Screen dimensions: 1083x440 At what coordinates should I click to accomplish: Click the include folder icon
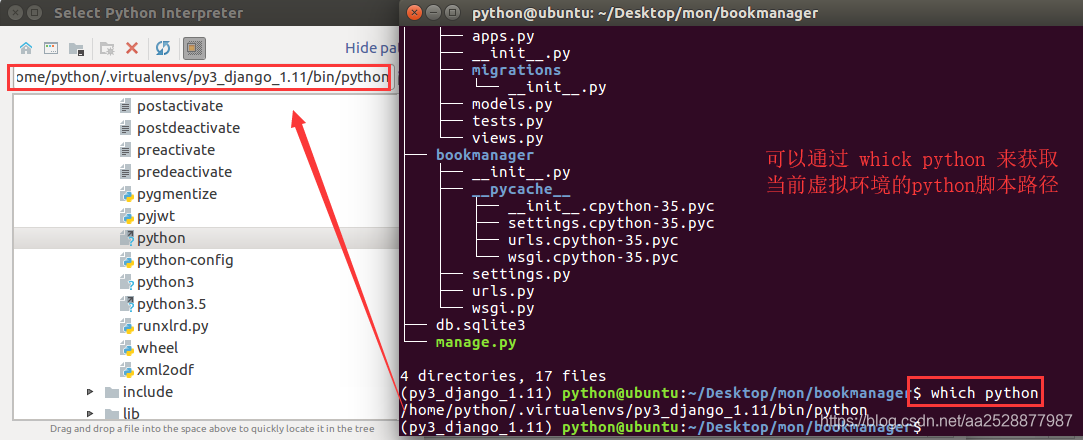(111, 392)
